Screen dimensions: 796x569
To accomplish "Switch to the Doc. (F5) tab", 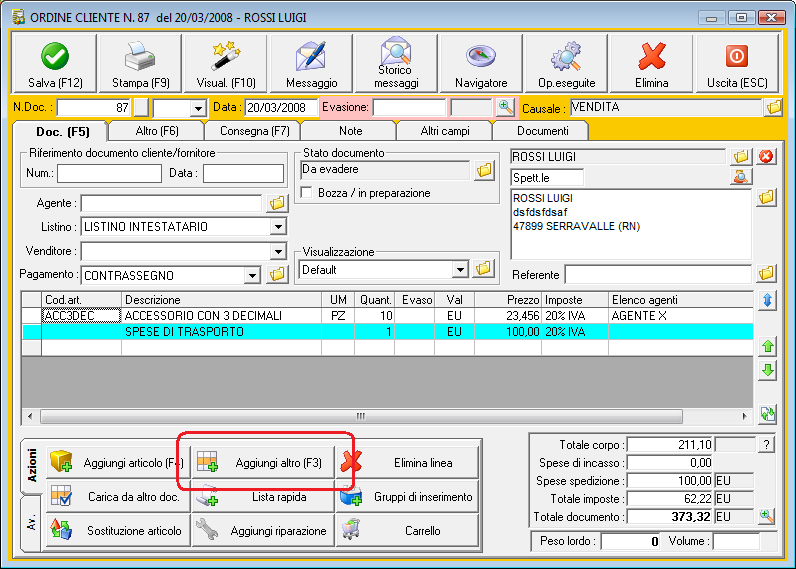I will pyautogui.click(x=63, y=132).
